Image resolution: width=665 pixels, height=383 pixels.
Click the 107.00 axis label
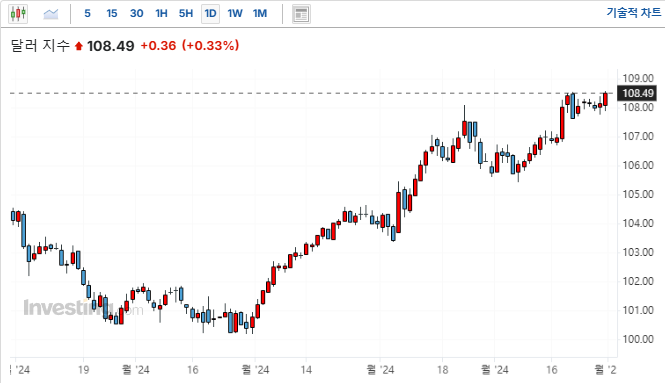coord(638,136)
